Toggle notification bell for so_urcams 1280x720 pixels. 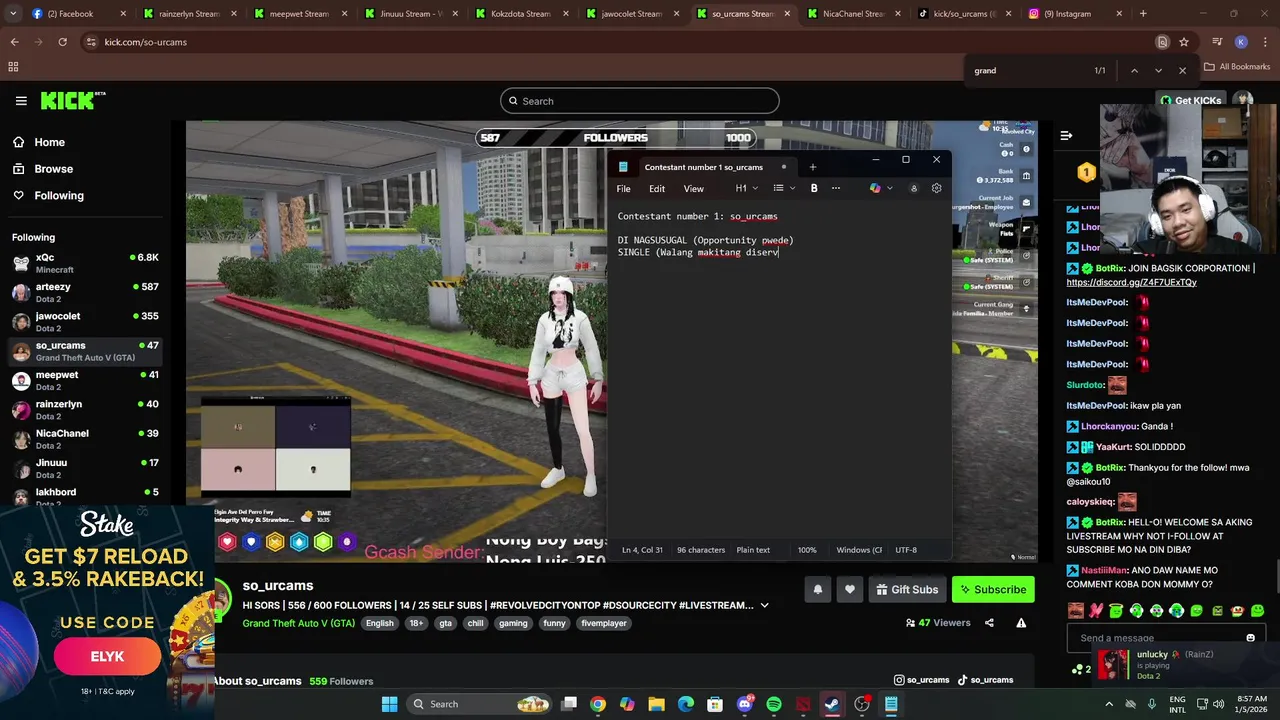pyautogui.click(x=817, y=590)
